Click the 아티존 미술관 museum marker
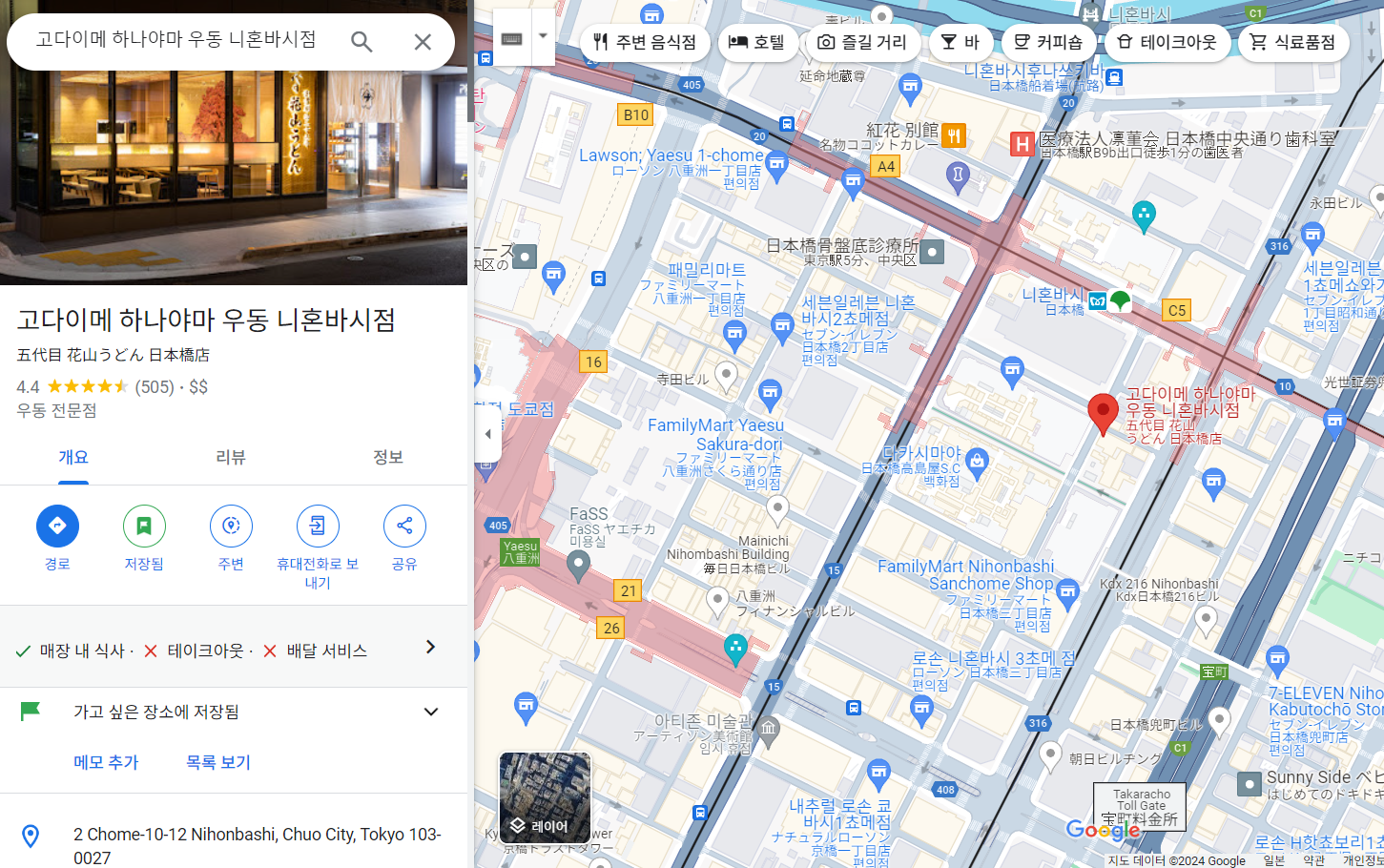This screenshot has height=868, width=1384. click(x=769, y=732)
